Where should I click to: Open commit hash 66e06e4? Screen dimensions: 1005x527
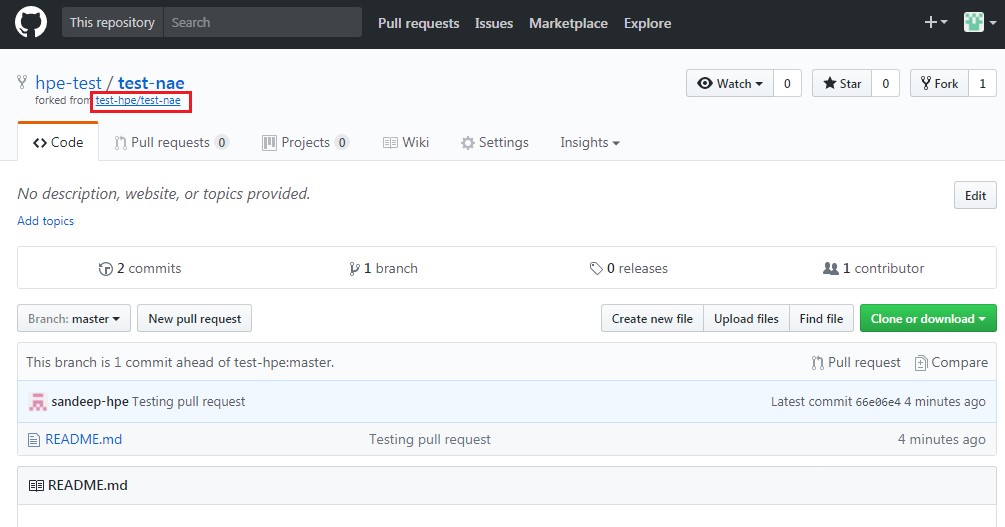tap(877, 402)
